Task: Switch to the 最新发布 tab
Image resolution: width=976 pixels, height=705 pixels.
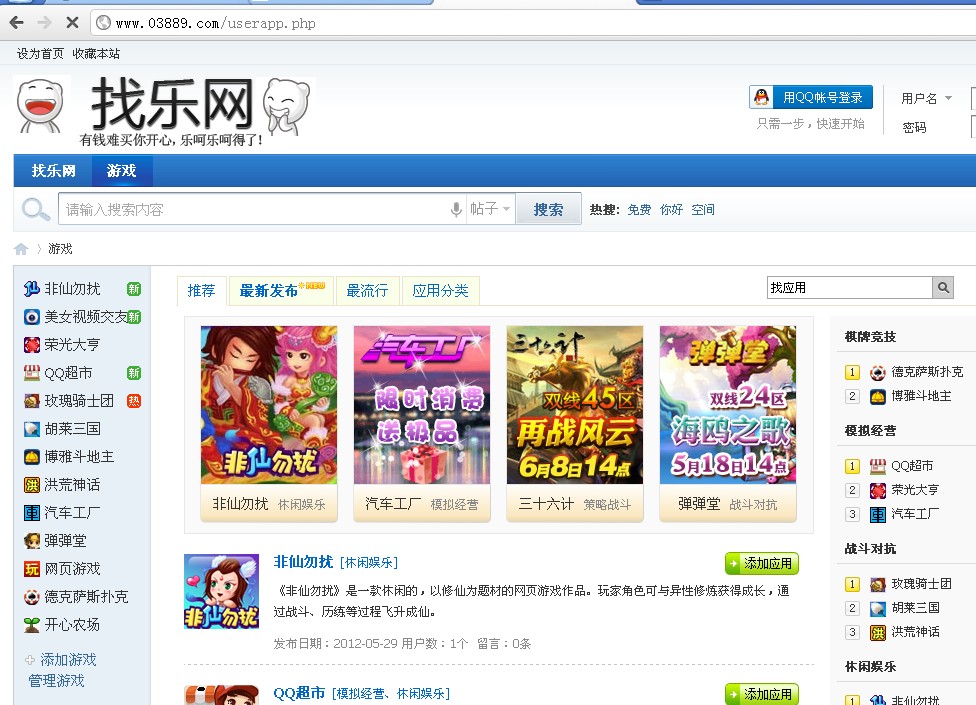Action: pyautogui.click(x=281, y=291)
